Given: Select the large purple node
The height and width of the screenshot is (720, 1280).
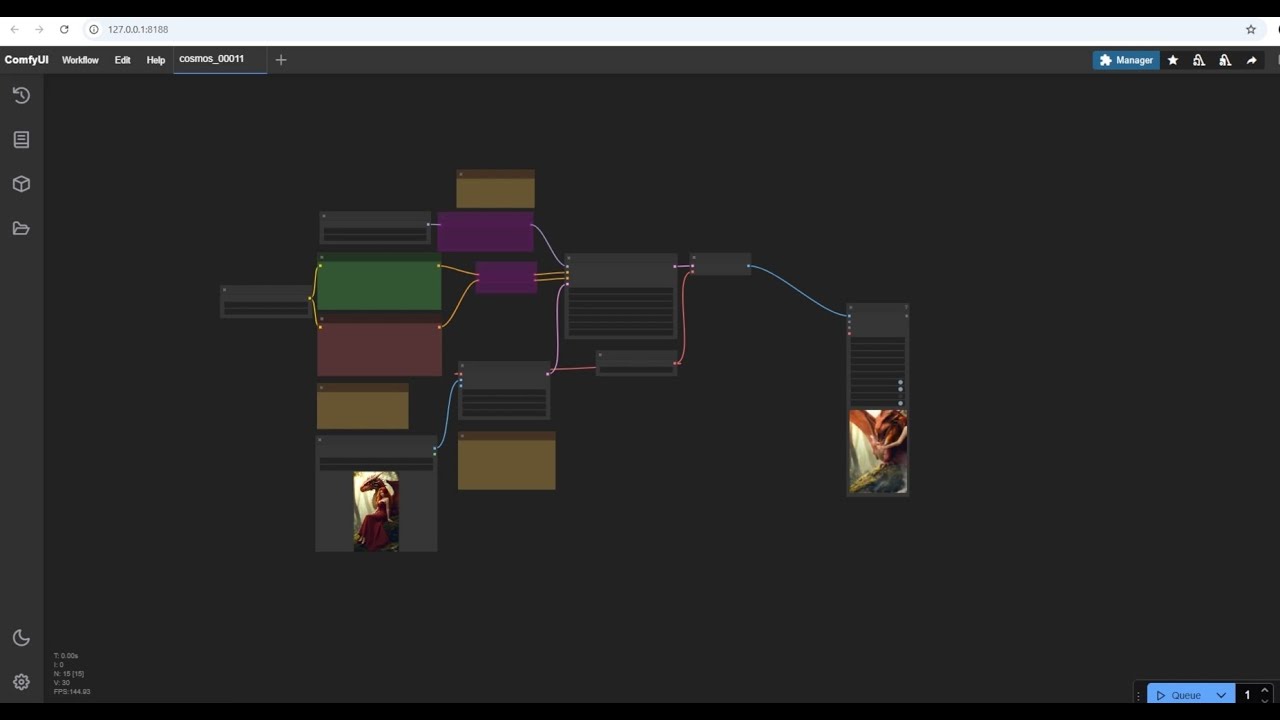Looking at the screenshot, I should 485,231.
